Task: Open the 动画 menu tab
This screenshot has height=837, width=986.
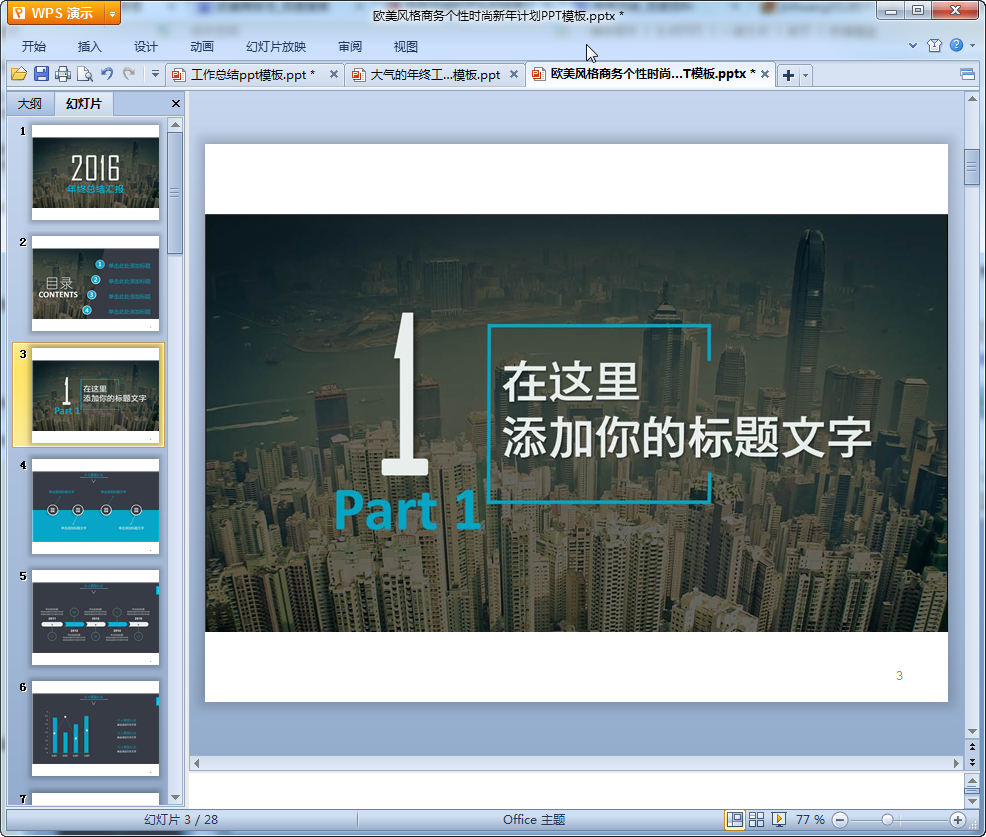Action: (x=202, y=47)
